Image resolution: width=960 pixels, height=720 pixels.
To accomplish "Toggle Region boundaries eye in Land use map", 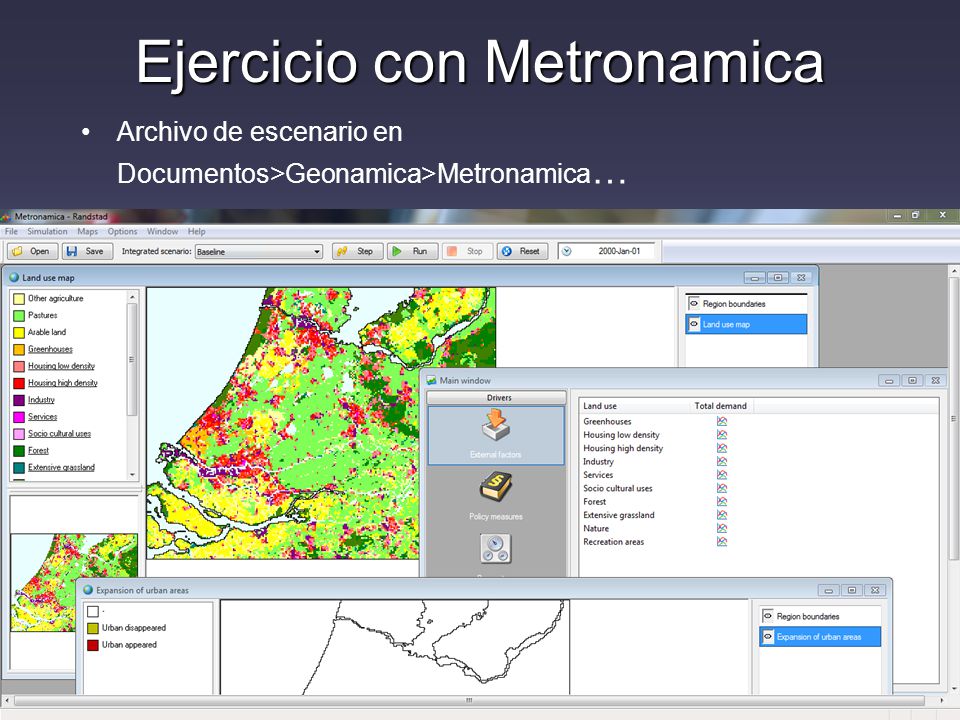I will tap(694, 303).
